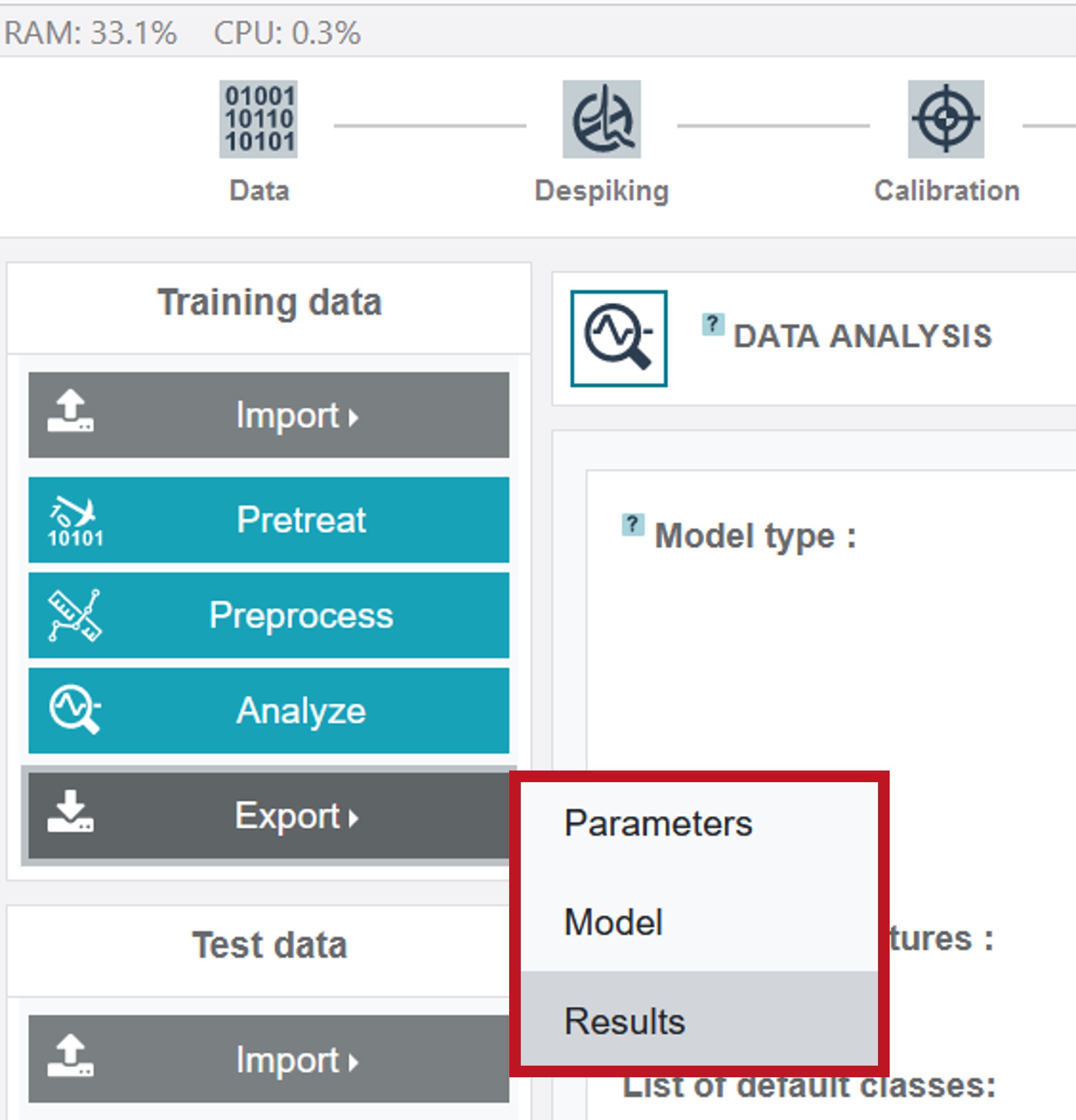Expand the Training data Import menu
The image size is (1076, 1120).
268,415
